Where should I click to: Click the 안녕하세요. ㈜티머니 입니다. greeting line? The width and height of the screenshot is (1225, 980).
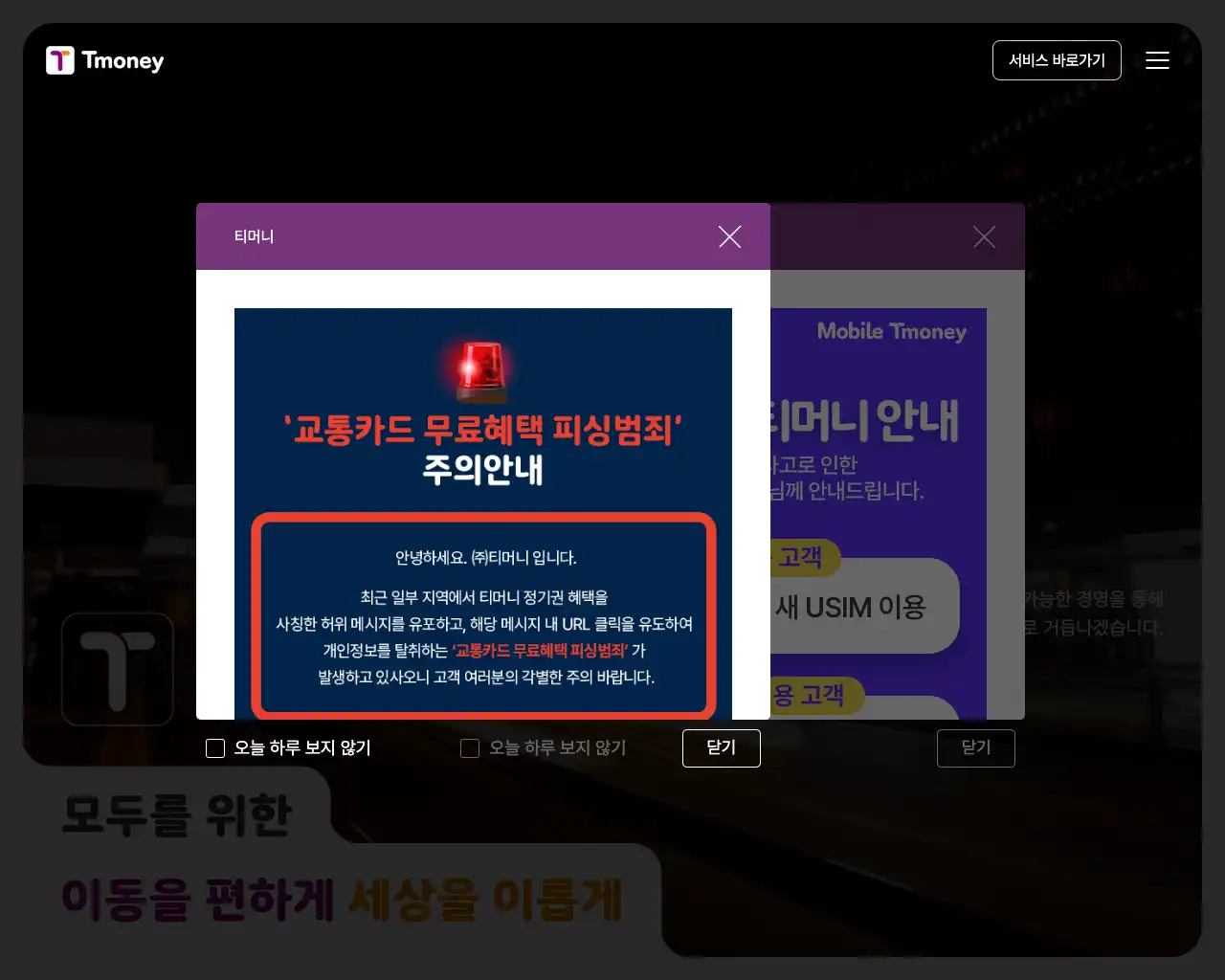(486, 558)
